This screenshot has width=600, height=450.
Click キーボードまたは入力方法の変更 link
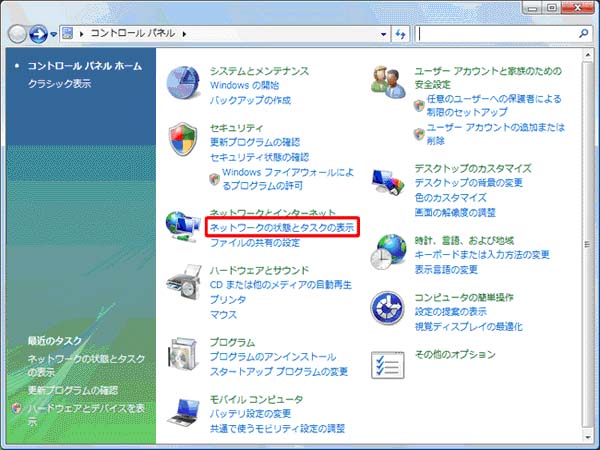(x=482, y=255)
